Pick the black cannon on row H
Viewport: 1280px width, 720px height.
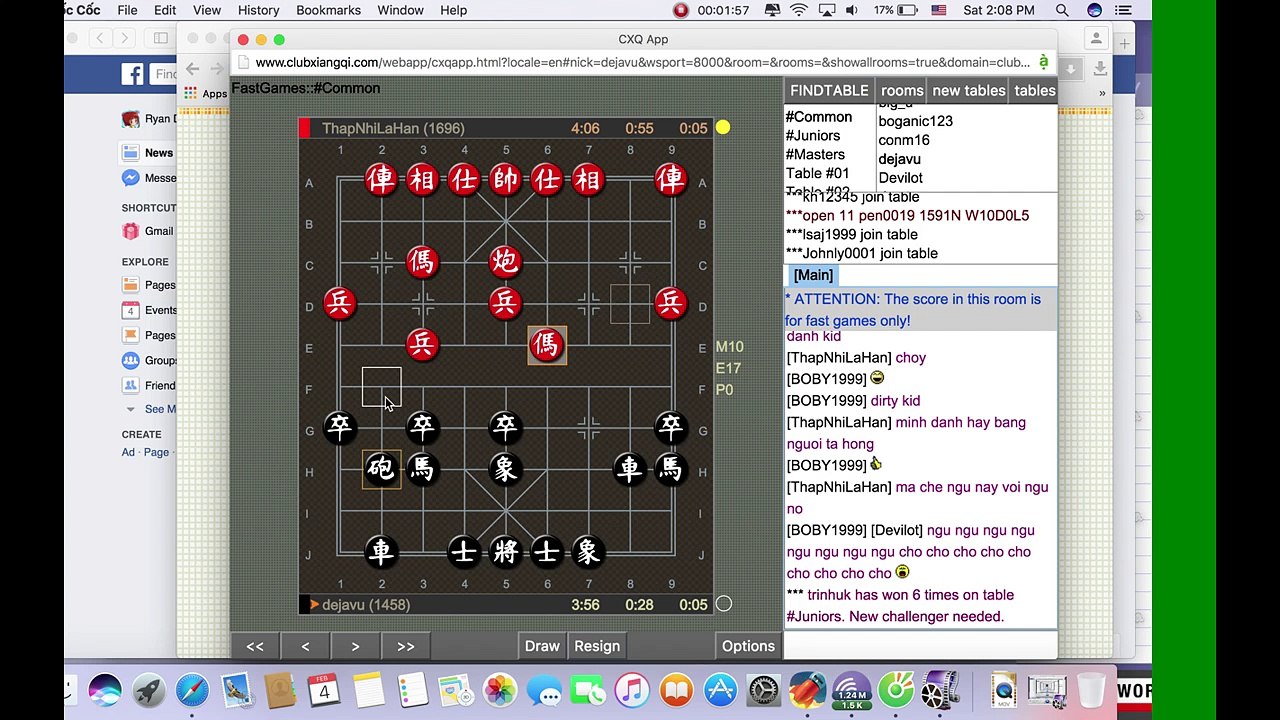pos(381,468)
